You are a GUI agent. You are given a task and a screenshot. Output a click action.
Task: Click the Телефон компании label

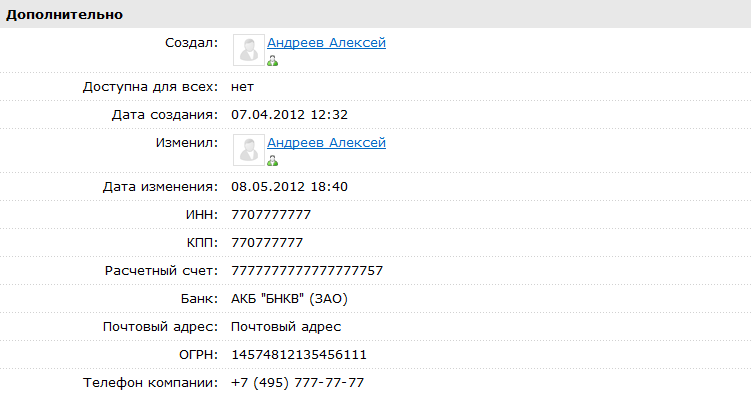click(150, 383)
